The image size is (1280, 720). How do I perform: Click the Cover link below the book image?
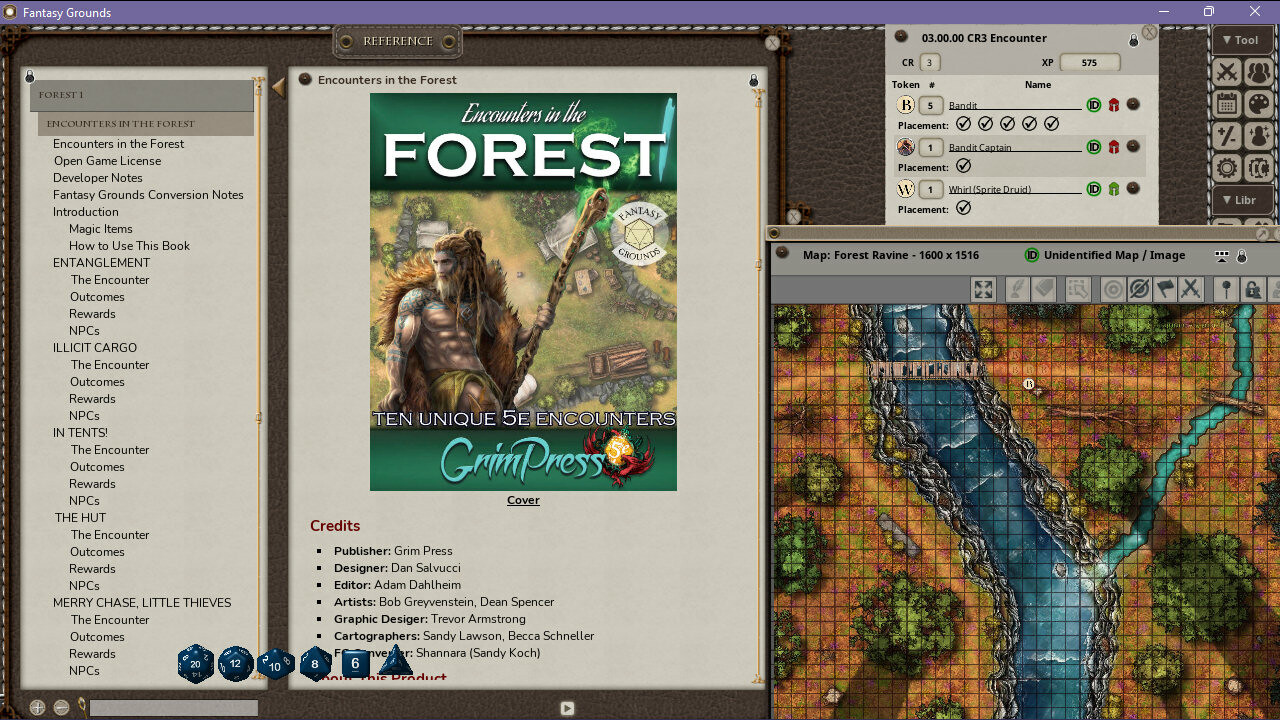click(x=523, y=500)
